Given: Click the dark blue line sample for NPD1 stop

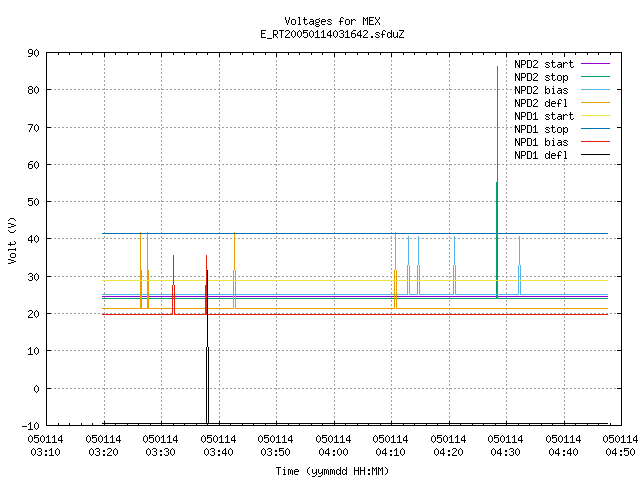Looking at the screenshot, I should (x=595, y=129).
